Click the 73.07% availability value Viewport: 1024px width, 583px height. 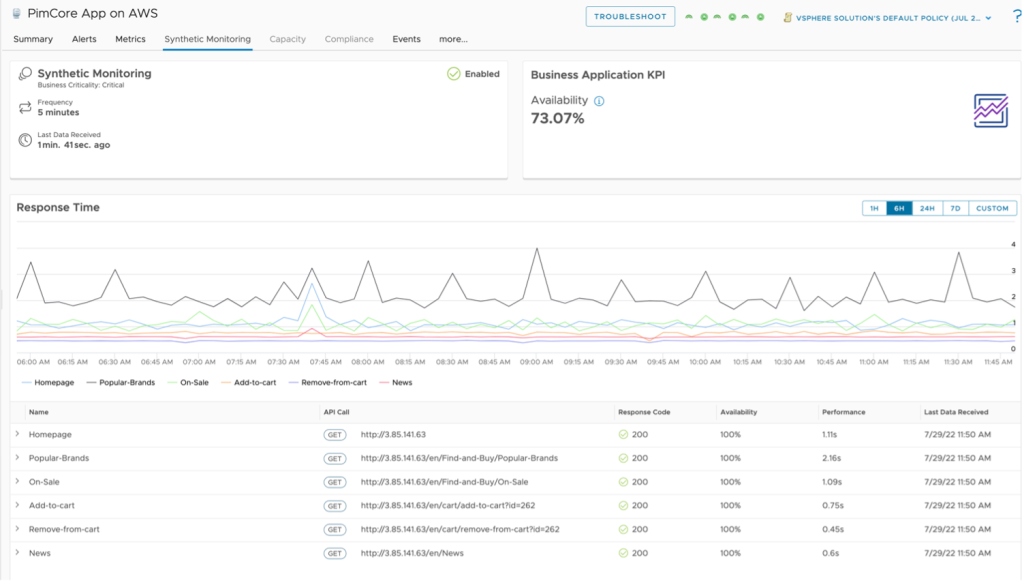click(x=558, y=119)
